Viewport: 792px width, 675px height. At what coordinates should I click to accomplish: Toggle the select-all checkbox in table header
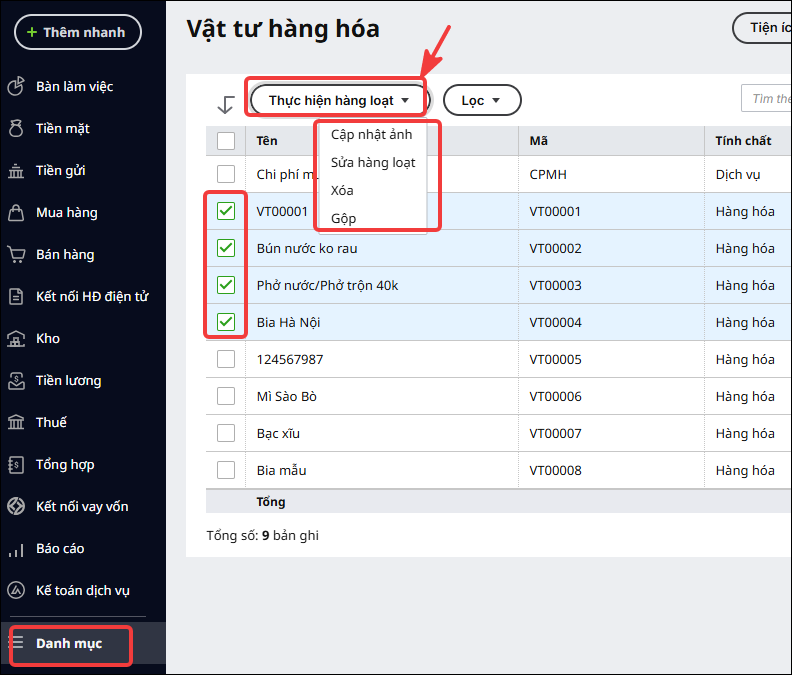pos(226,141)
